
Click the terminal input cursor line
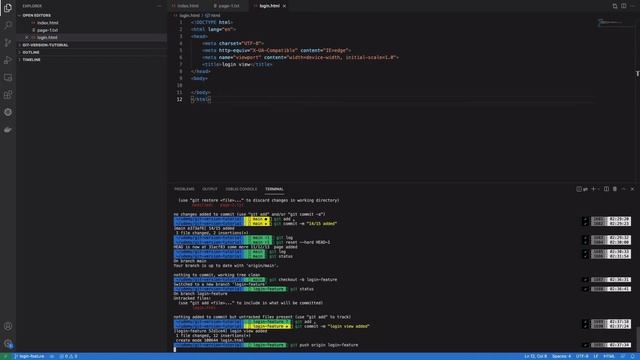pyautogui.click(x=175, y=349)
